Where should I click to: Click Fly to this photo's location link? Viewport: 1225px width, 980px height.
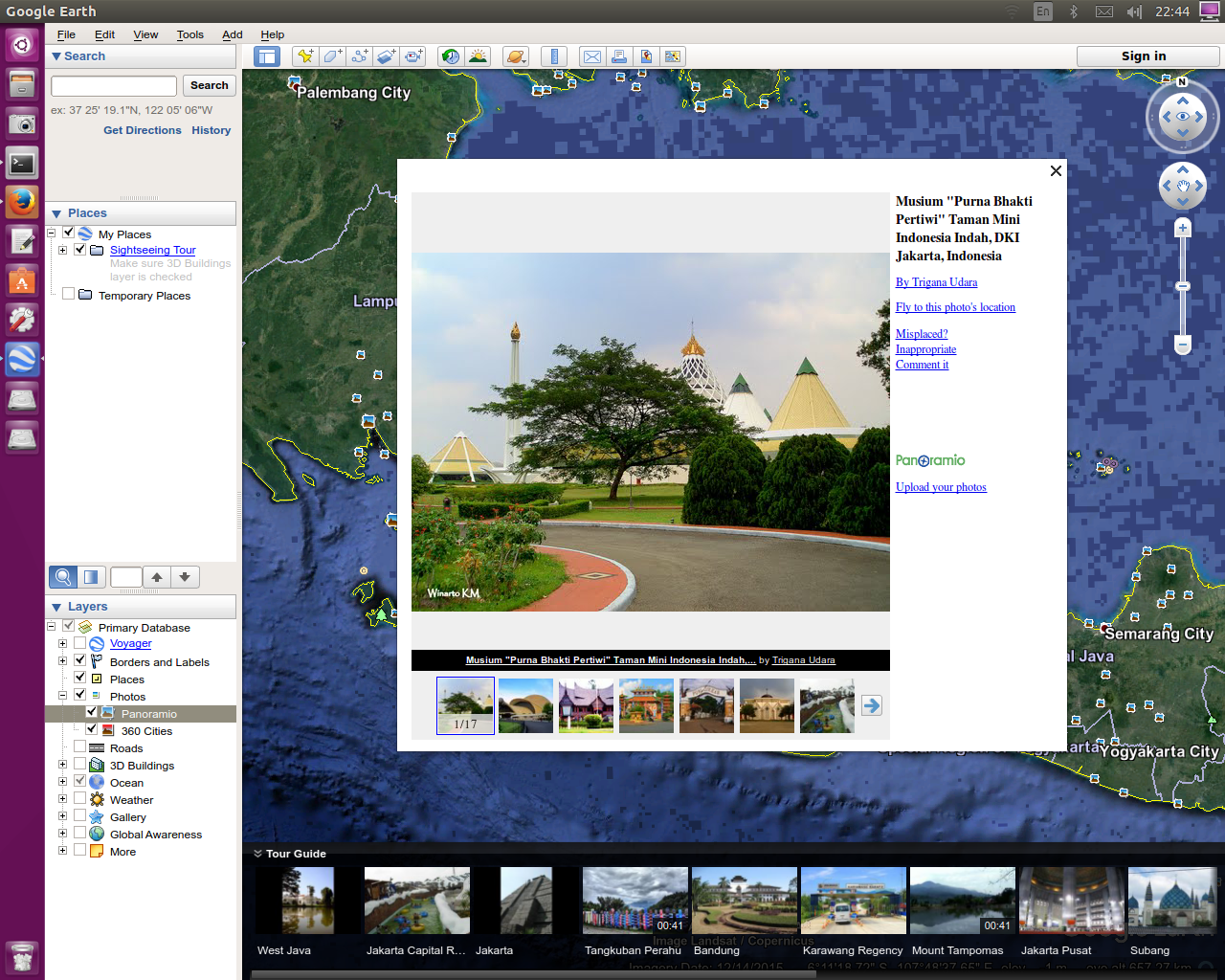point(955,307)
